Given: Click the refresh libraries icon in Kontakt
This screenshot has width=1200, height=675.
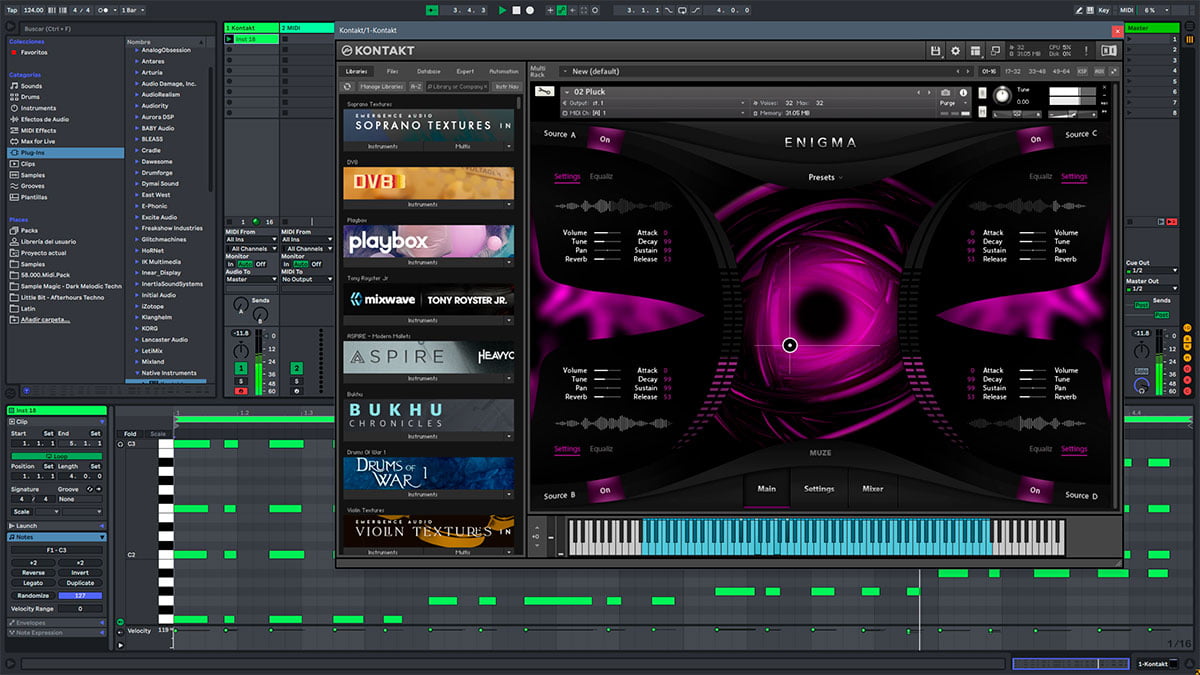Looking at the screenshot, I should [348, 87].
